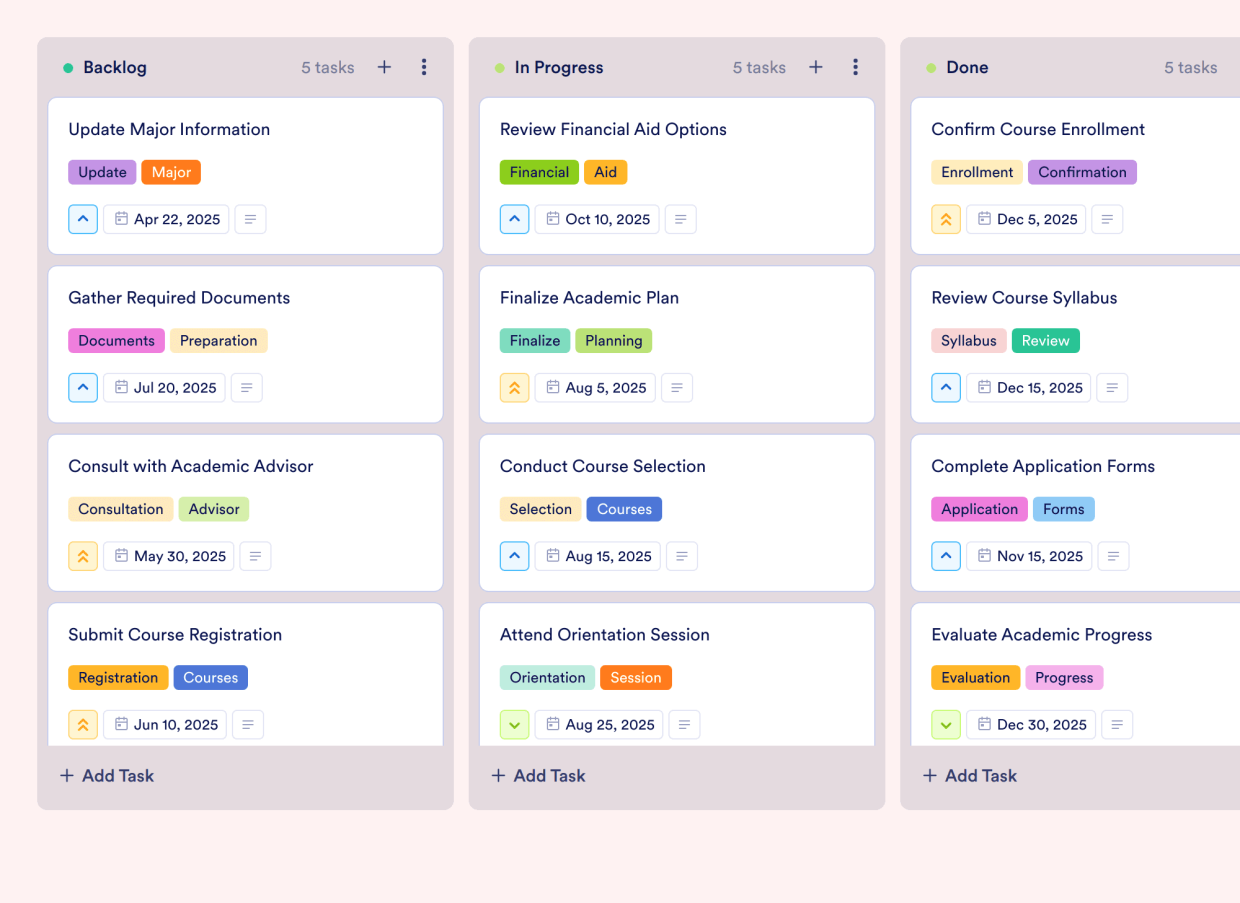Screen dimensions: 1240x903
Task: Click the description icon on Gather Required Documents
Action: click(246, 387)
